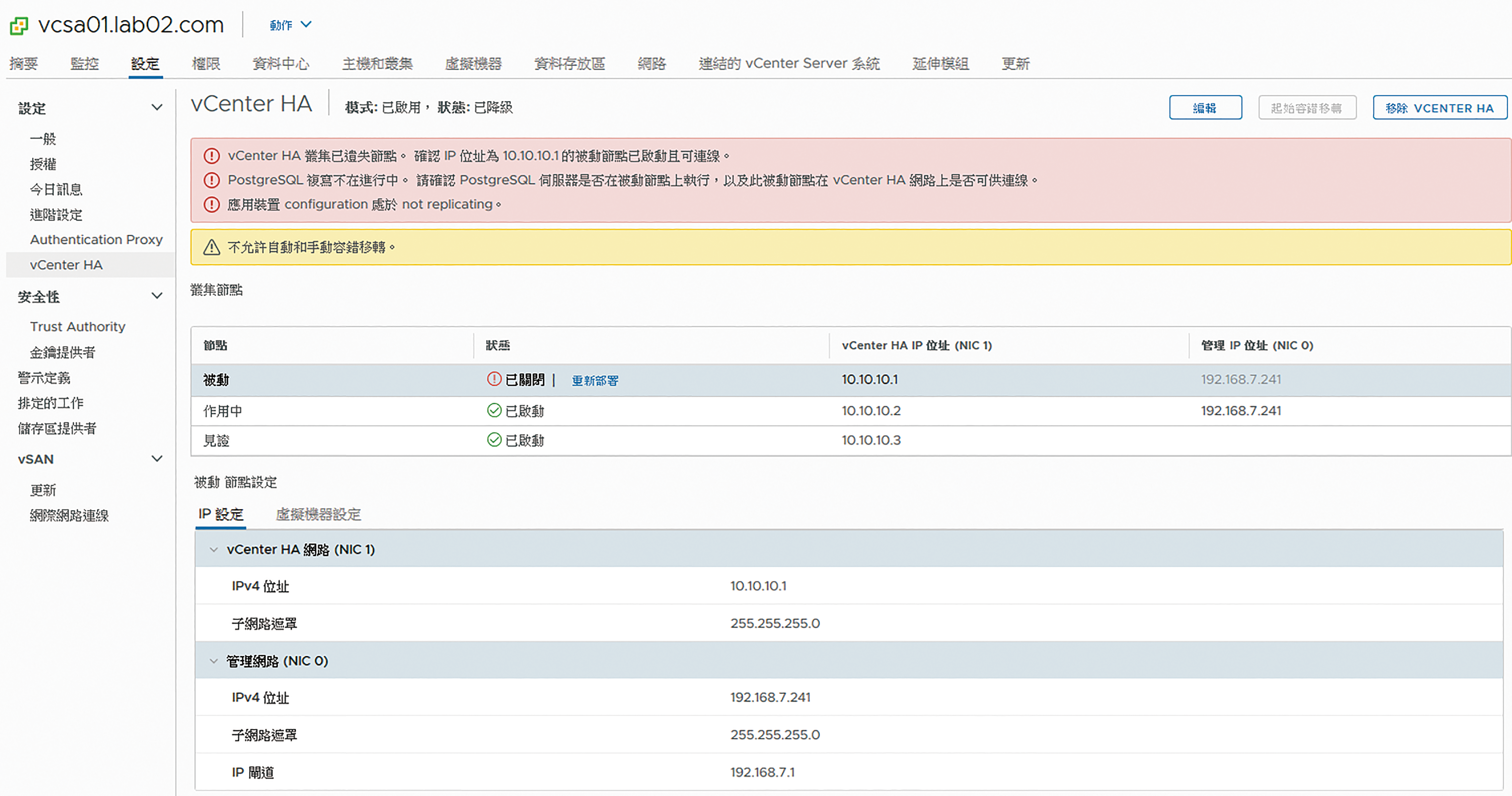1512x796 pixels.
Task: Click the 管理 IP 位址 (NIC 0) header
Action: point(1257,345)
